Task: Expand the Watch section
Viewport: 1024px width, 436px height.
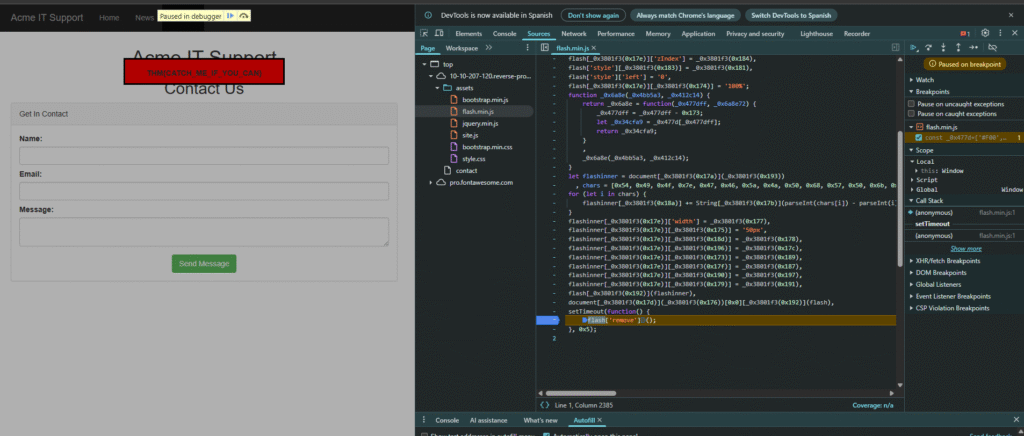Action: (x=924, y=80)
